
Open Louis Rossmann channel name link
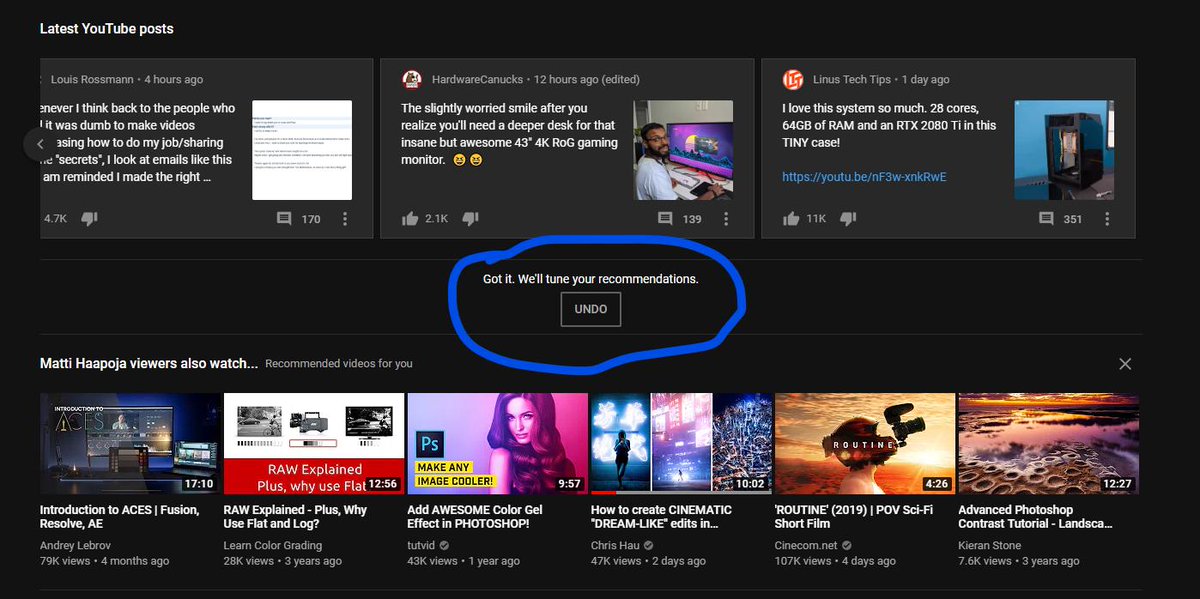(94, 79)
